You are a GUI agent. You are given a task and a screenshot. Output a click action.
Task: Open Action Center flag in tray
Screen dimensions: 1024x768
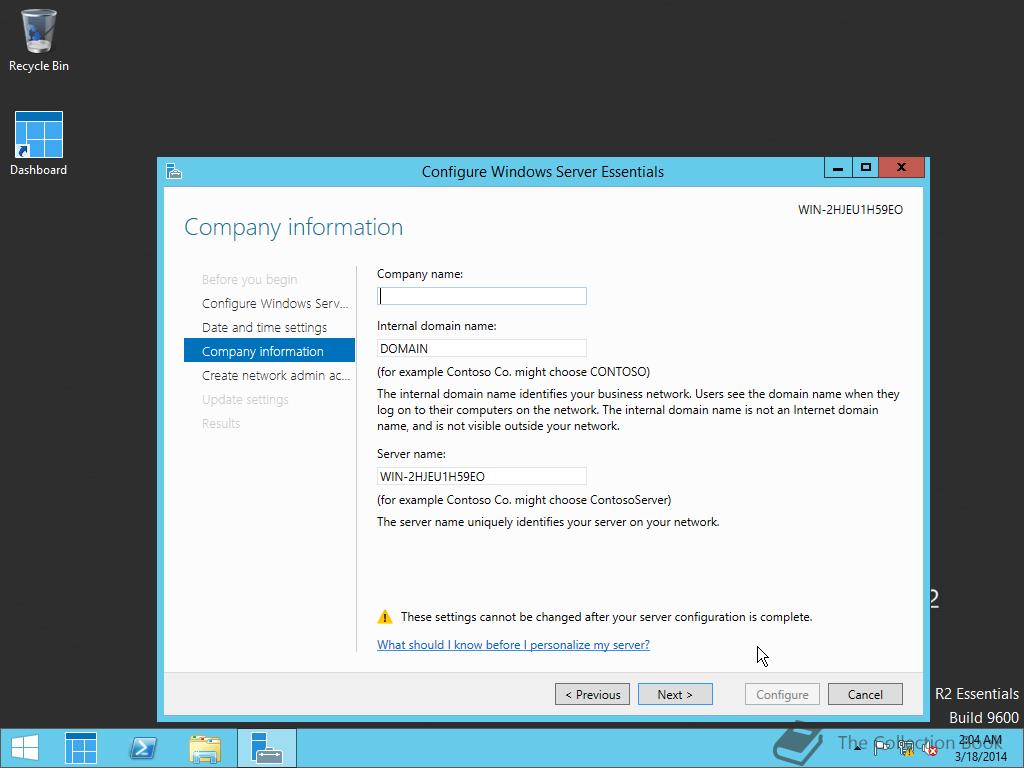click(881, 749)
